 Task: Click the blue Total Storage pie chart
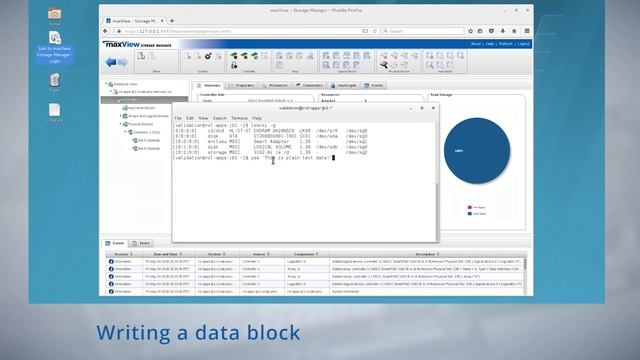click(477, 151)
